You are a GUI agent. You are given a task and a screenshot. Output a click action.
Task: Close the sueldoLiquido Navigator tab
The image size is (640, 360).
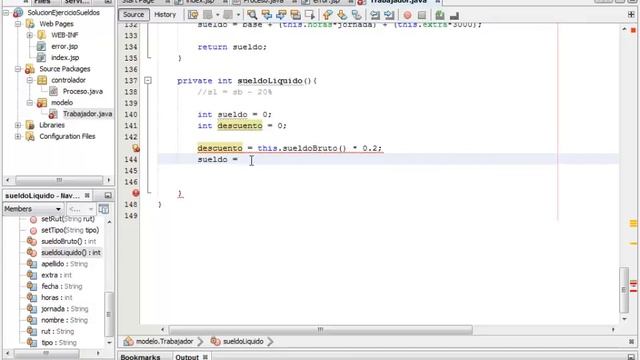click(x=87, y=196)
